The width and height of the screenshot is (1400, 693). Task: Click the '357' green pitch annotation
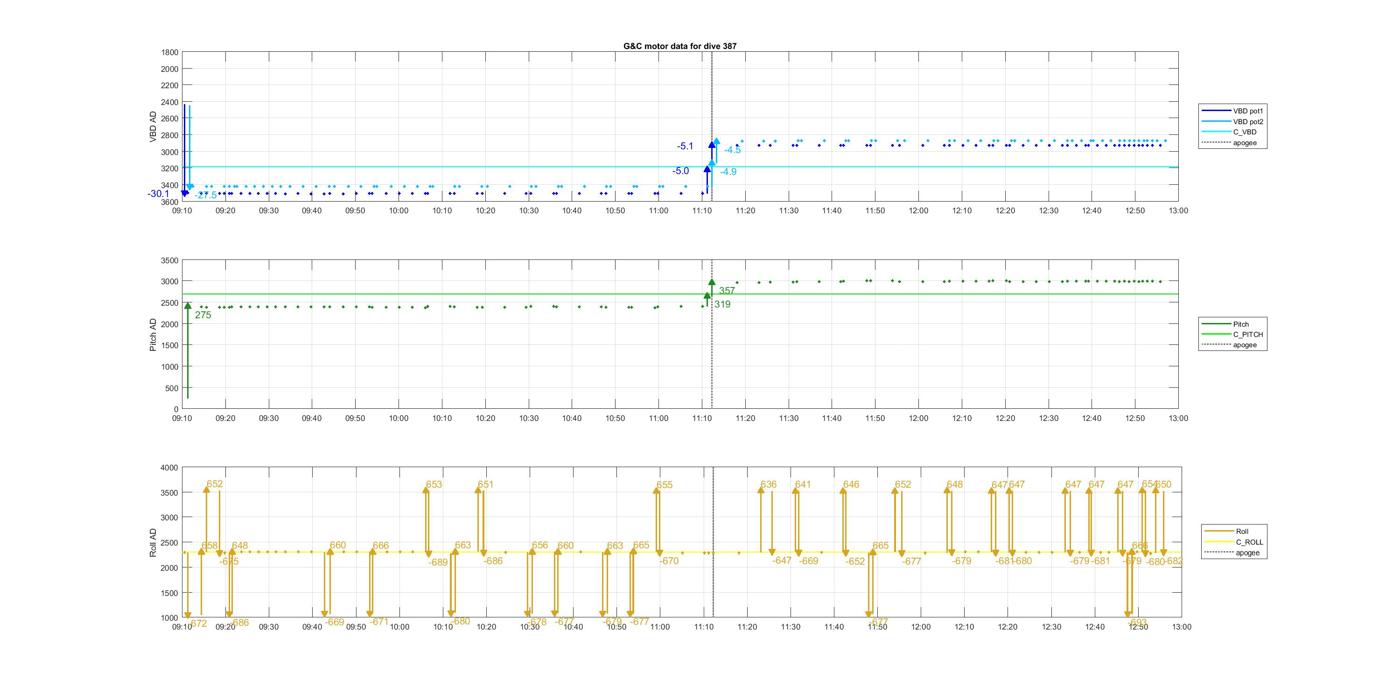[727, 291]
